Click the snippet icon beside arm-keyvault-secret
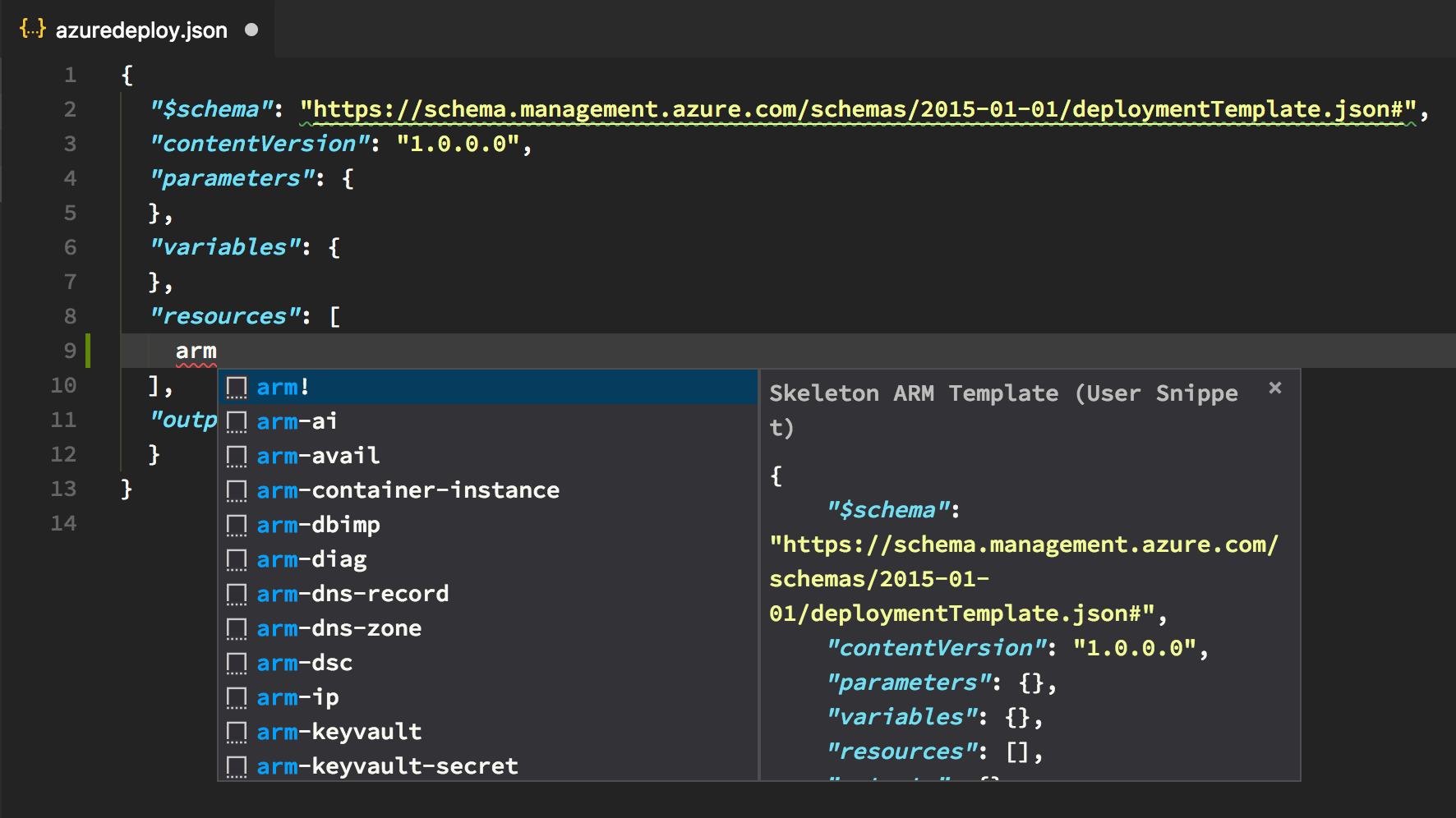The width and height of the screenshot is (1456, 818). [x=237, y=767]
